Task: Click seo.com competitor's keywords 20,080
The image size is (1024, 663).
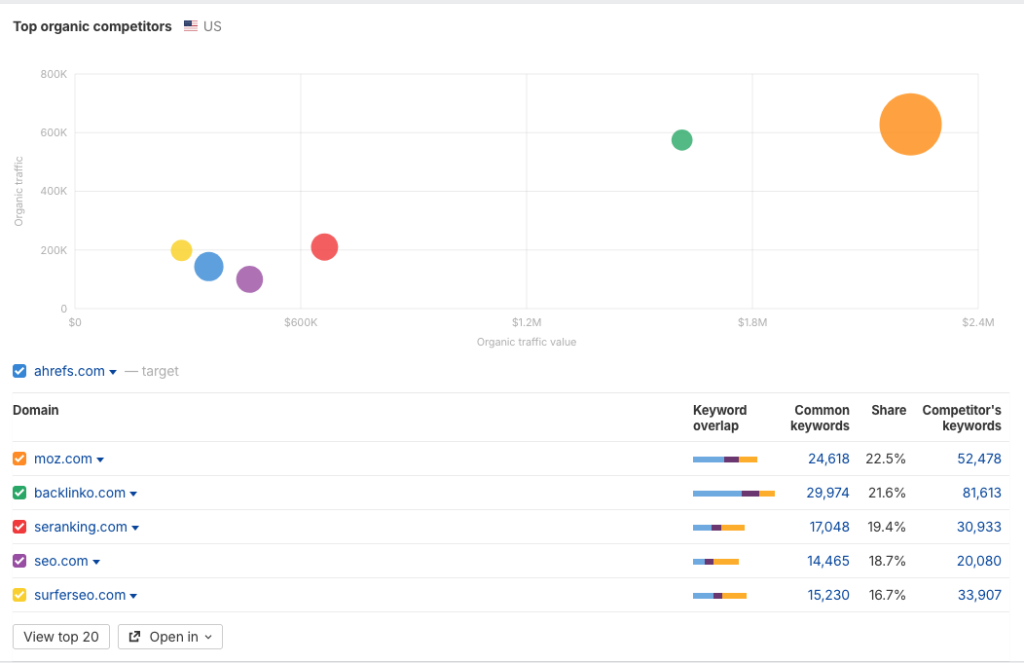Action: coord(979,560)
